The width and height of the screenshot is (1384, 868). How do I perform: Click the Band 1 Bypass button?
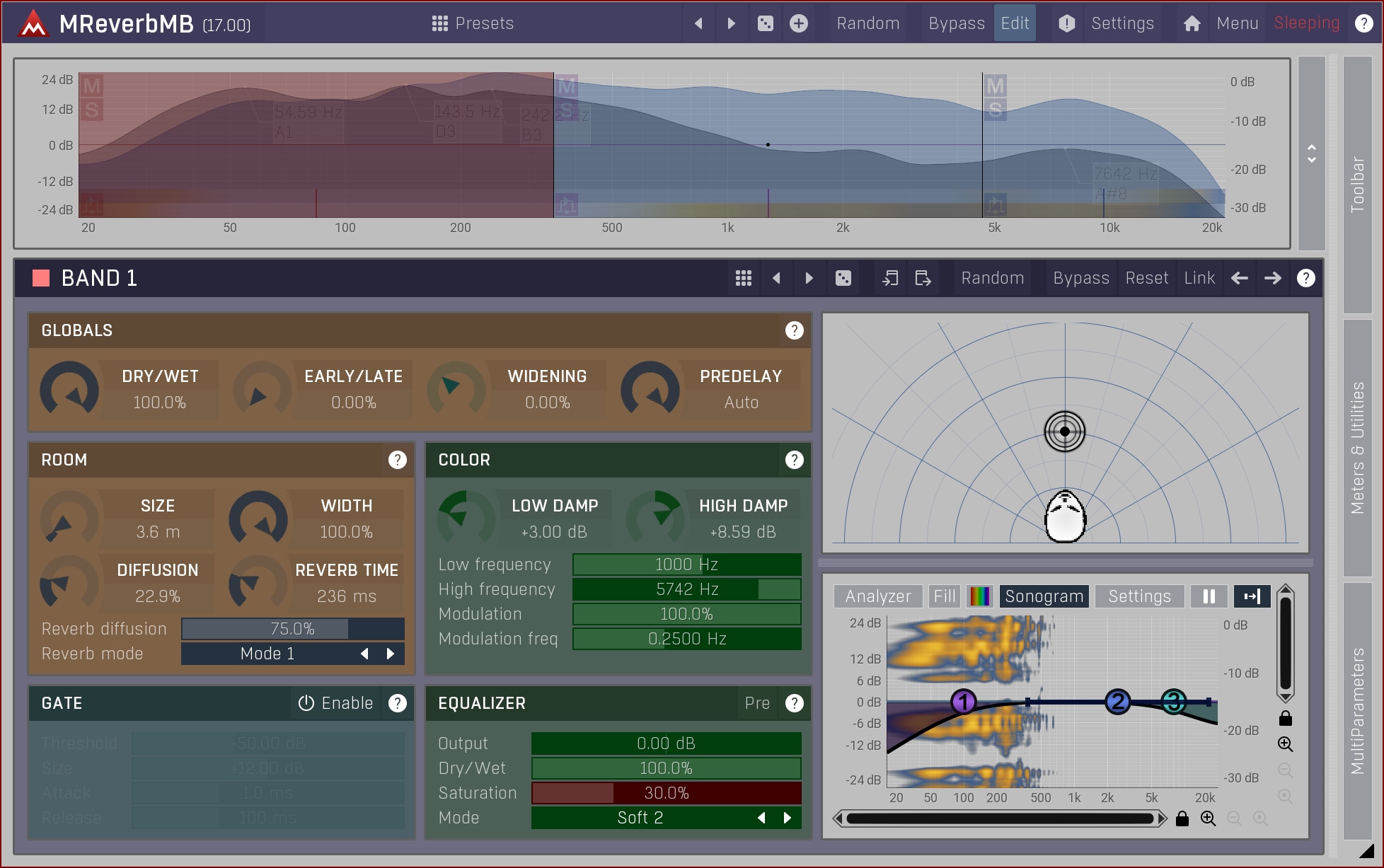pyautogui.click(x=1080, y=278)
